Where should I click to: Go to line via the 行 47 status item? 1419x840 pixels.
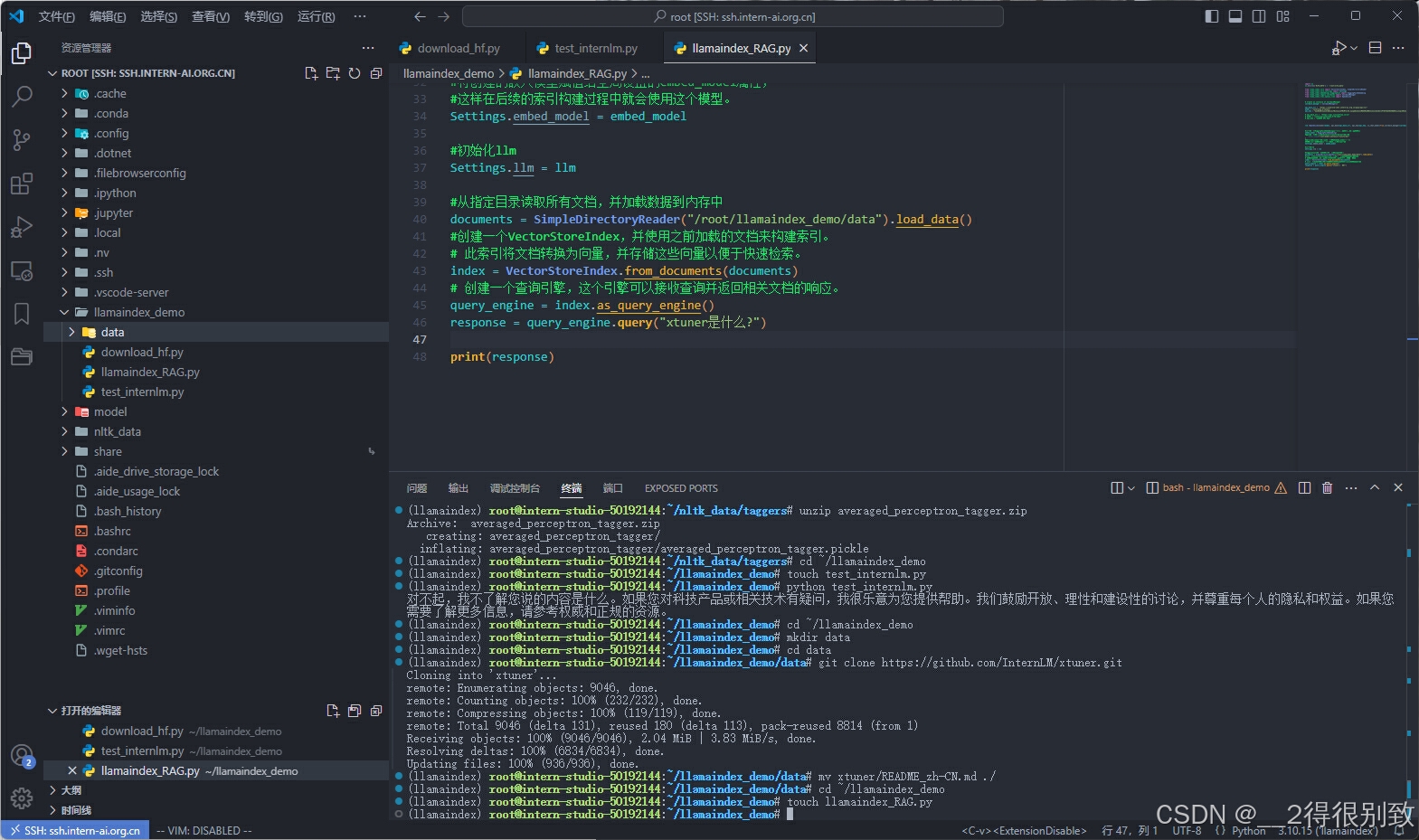coord(1130,831)
